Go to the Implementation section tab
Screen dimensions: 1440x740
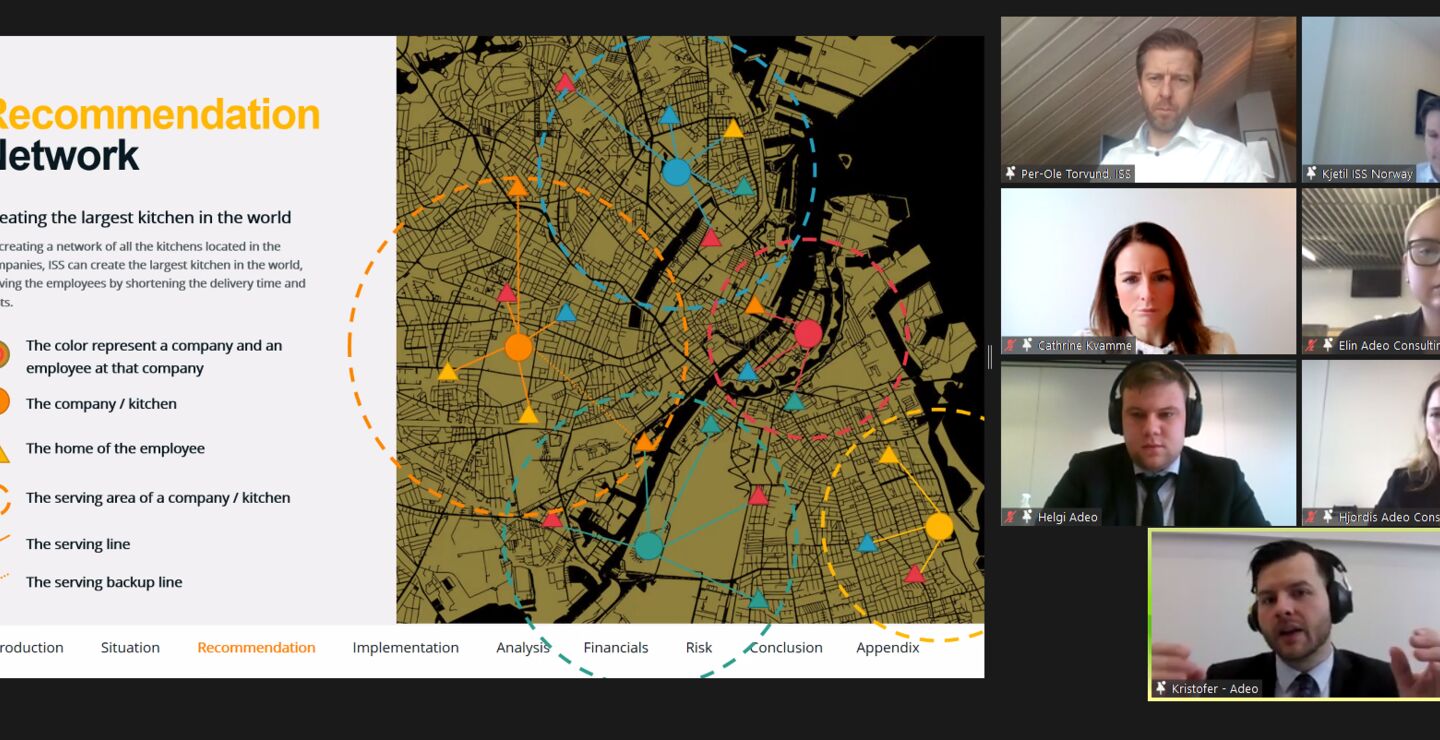click(405, 648)
